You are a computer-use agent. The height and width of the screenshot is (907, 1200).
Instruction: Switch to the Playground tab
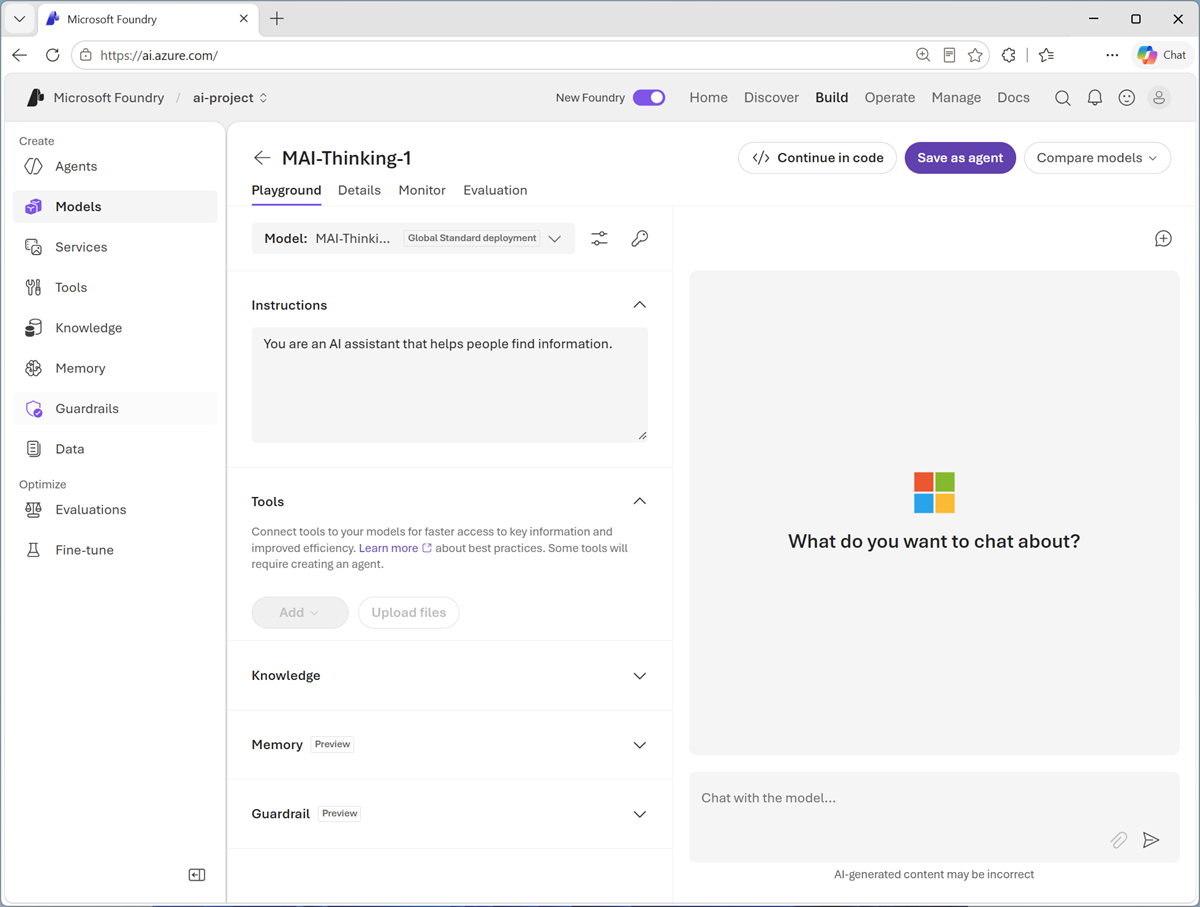click(x=286, y=190)
